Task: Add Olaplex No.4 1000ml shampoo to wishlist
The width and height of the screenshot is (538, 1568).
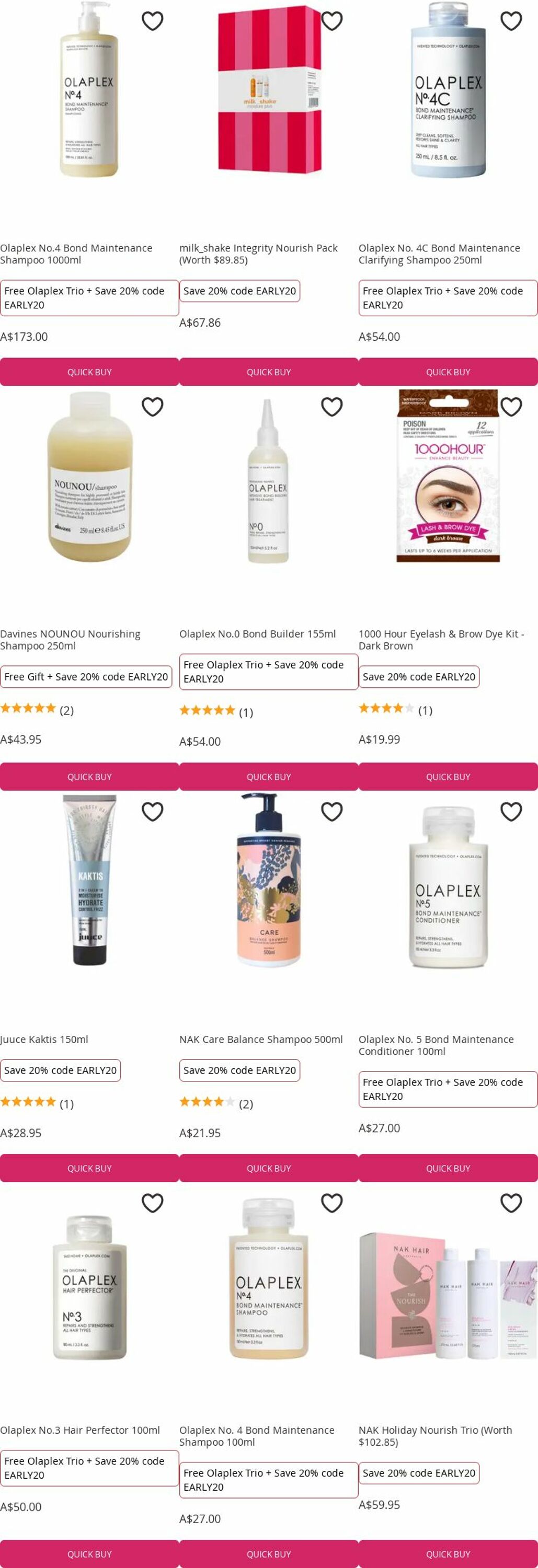Action: [x=152, y=21]
